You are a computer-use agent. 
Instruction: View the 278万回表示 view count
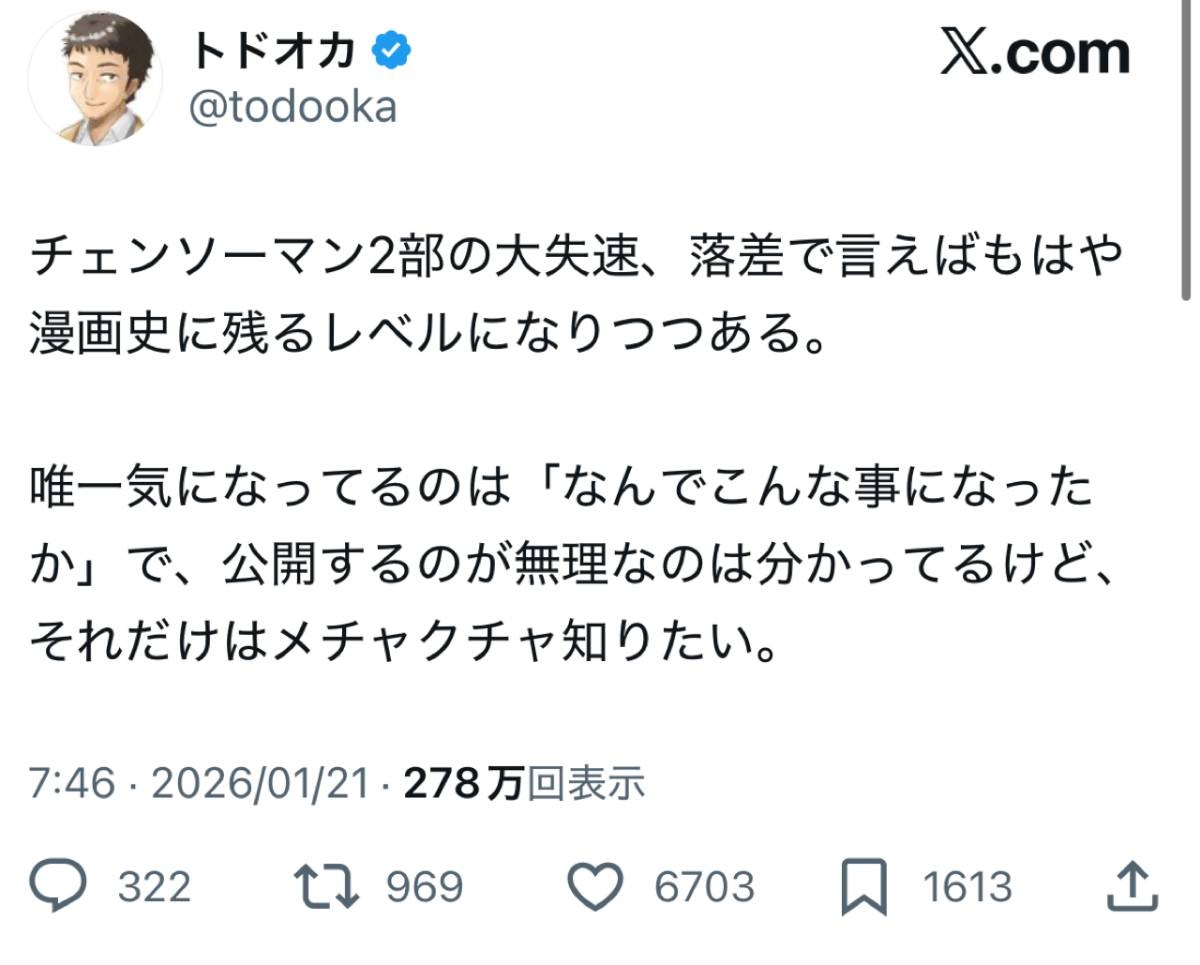(x=524, y=784)
